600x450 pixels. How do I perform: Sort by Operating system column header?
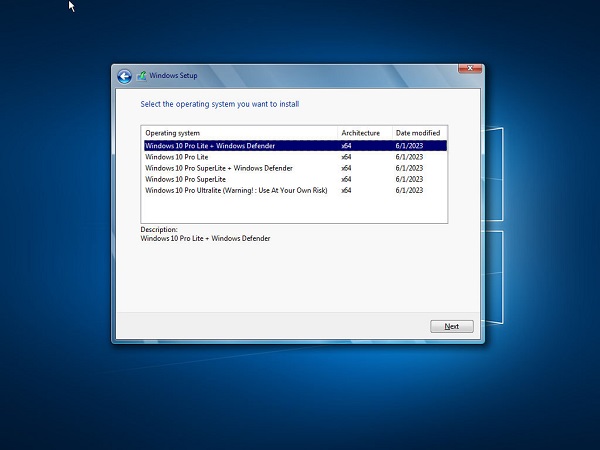[240, 133]
